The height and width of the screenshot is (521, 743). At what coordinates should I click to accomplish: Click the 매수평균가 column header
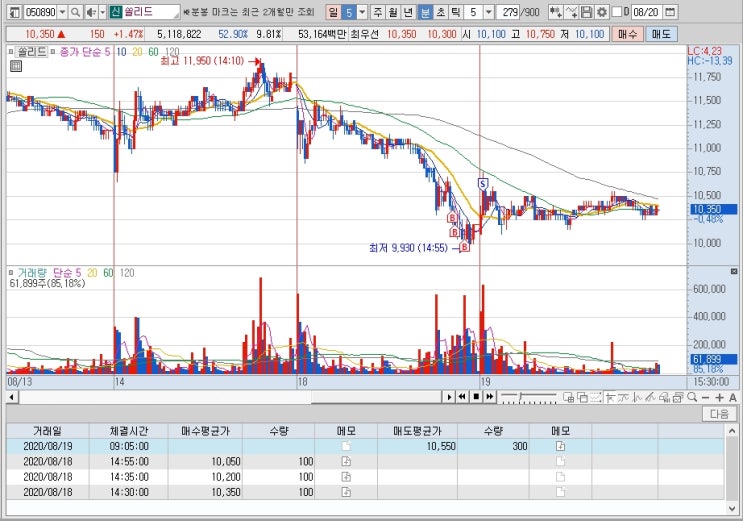tap(205, 431)
